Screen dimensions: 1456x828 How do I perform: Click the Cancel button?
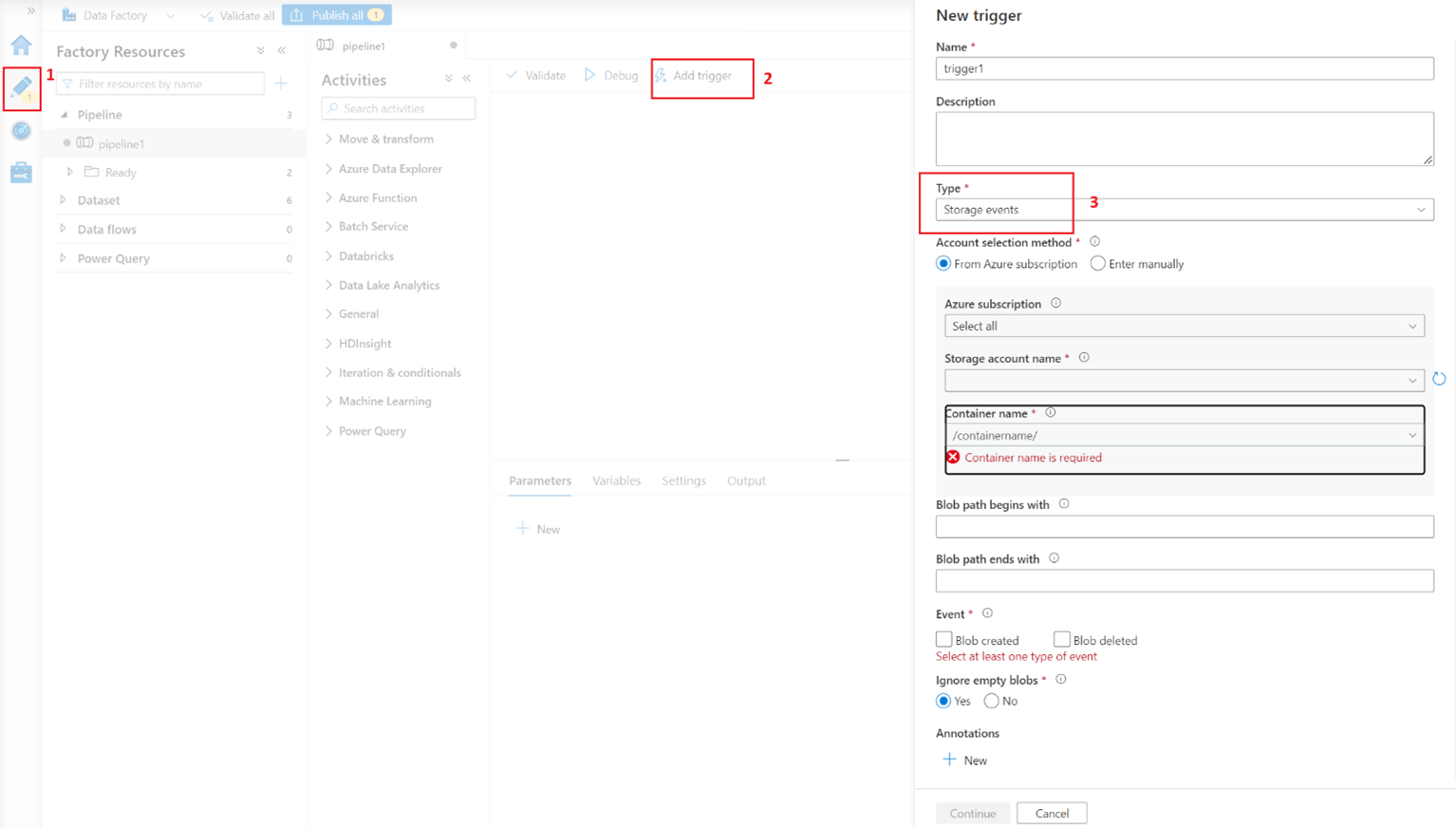[x=1052, y=813]
